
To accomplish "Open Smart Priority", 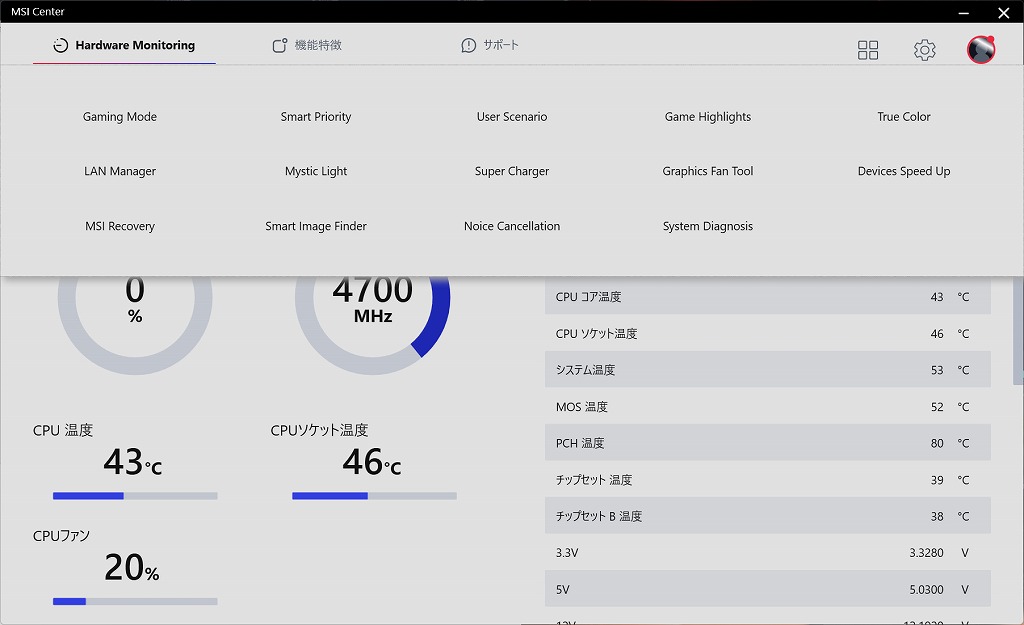I will point(315,116).
